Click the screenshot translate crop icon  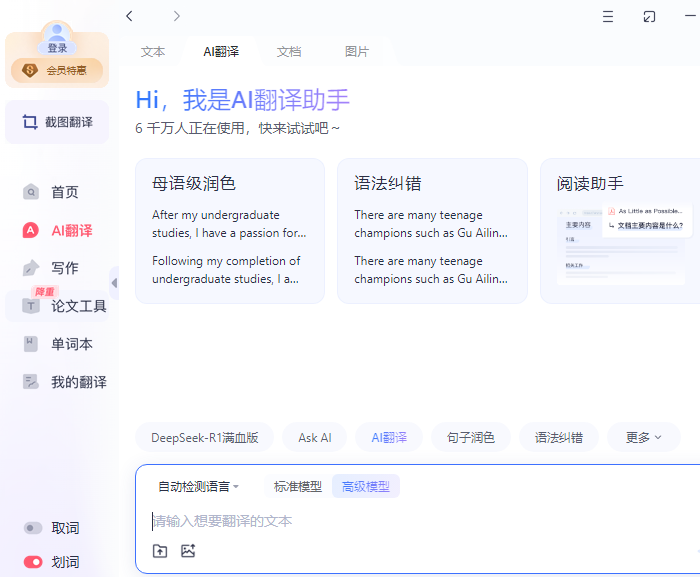pos(30,122)
